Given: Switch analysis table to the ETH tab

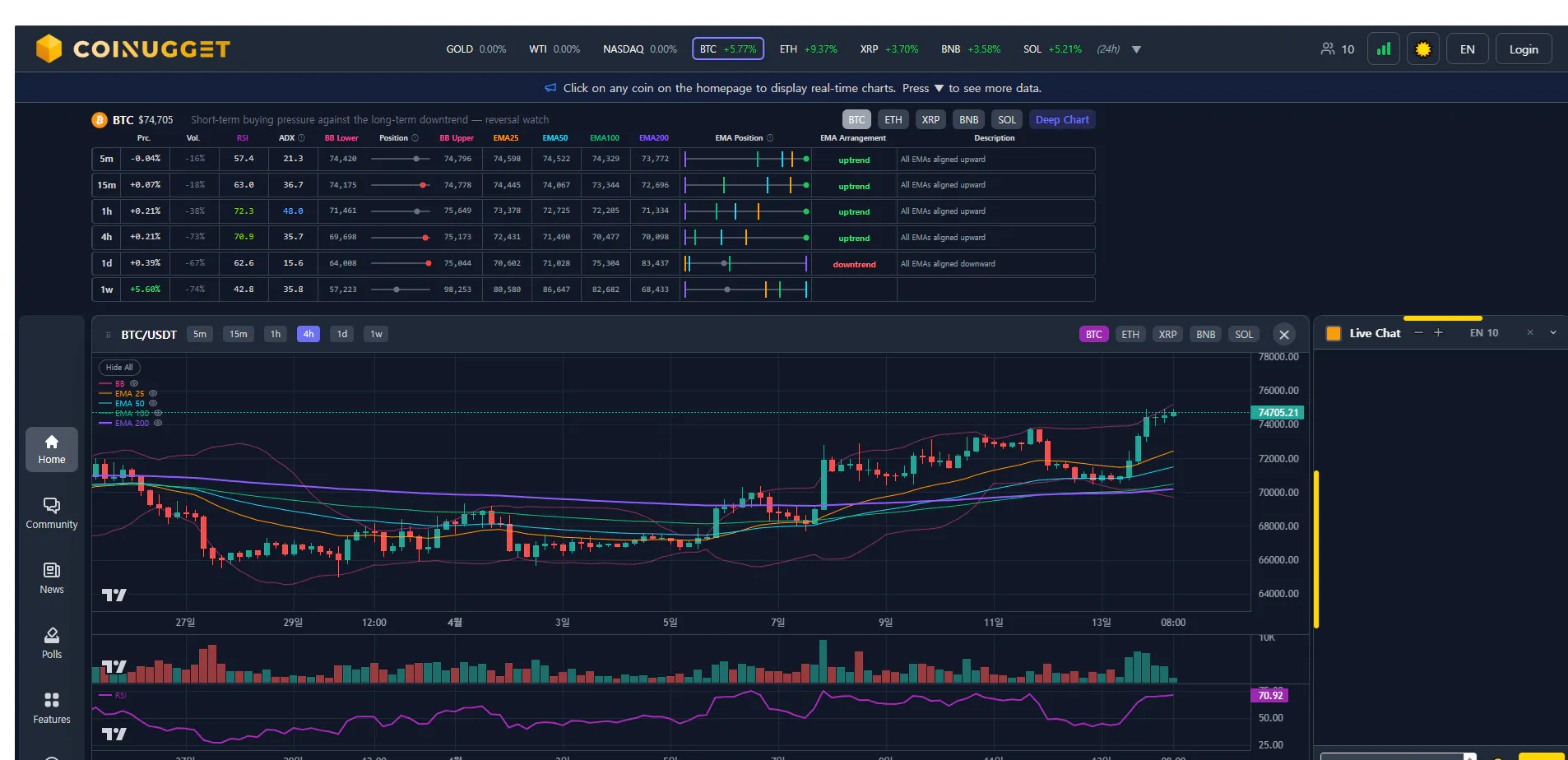Looking at the screenshot, I should tap(893, 119).
